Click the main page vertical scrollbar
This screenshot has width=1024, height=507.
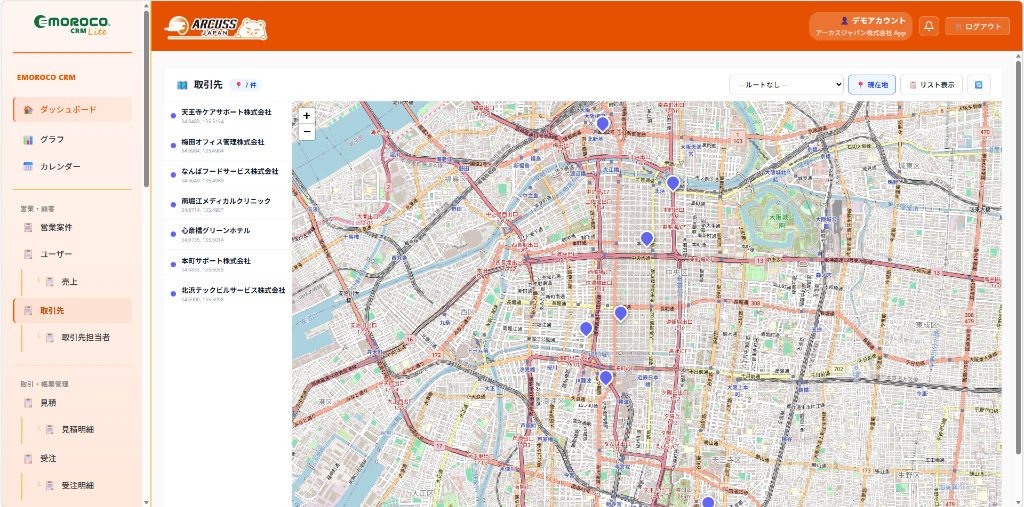pyautogui.click(x=1019, y=255)
